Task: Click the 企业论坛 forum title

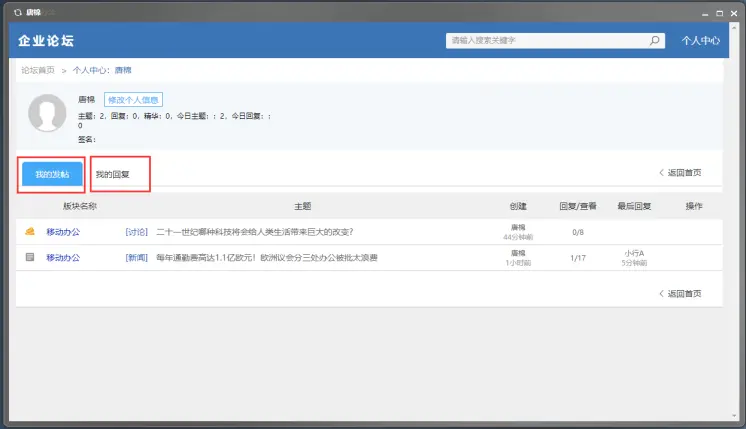Action: (46, 41)
